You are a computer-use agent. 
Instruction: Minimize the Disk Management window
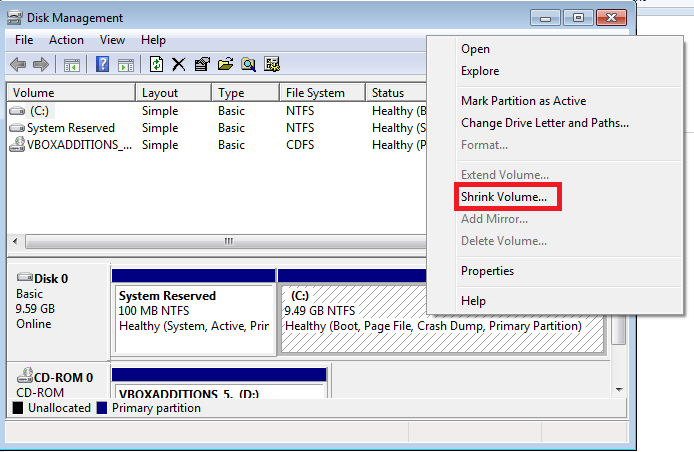point(545,18)
